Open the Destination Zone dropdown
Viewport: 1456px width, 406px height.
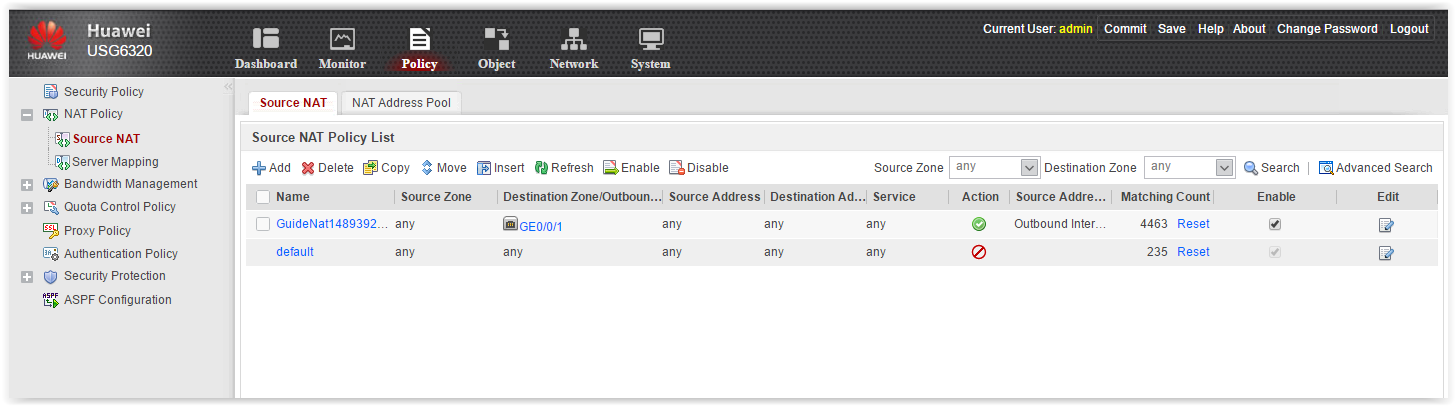[x=1224, y=168]
